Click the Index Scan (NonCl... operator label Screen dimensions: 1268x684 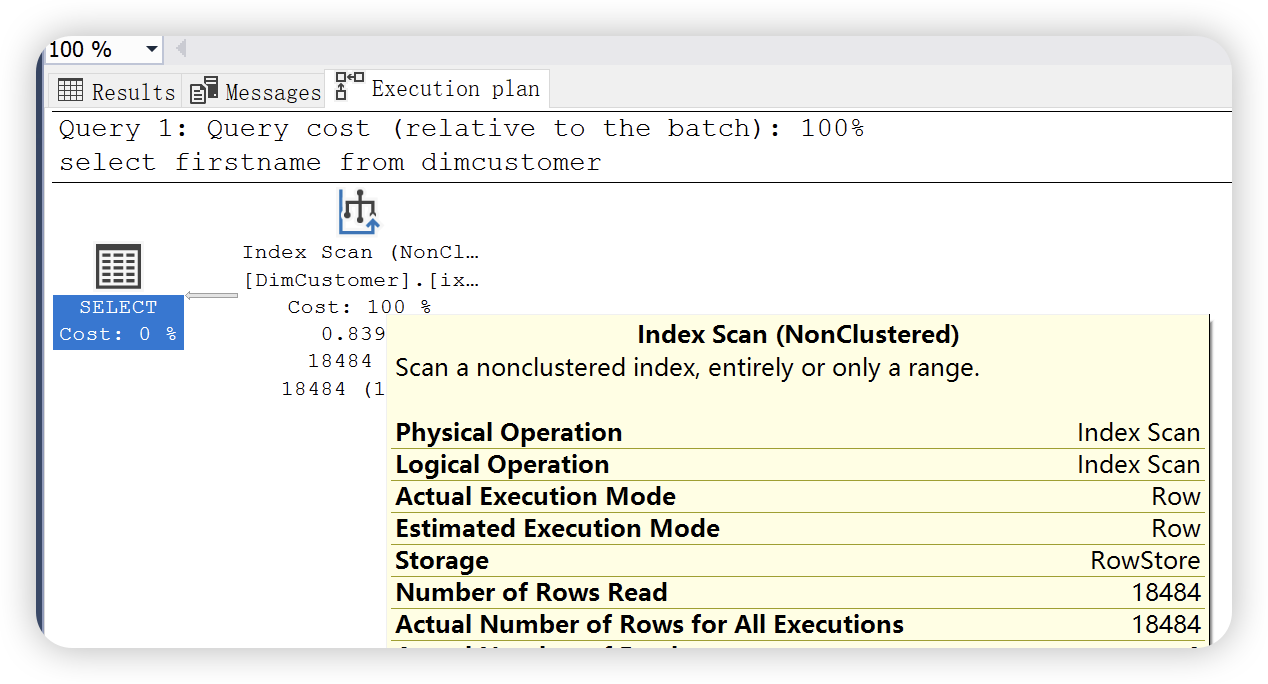361,253
